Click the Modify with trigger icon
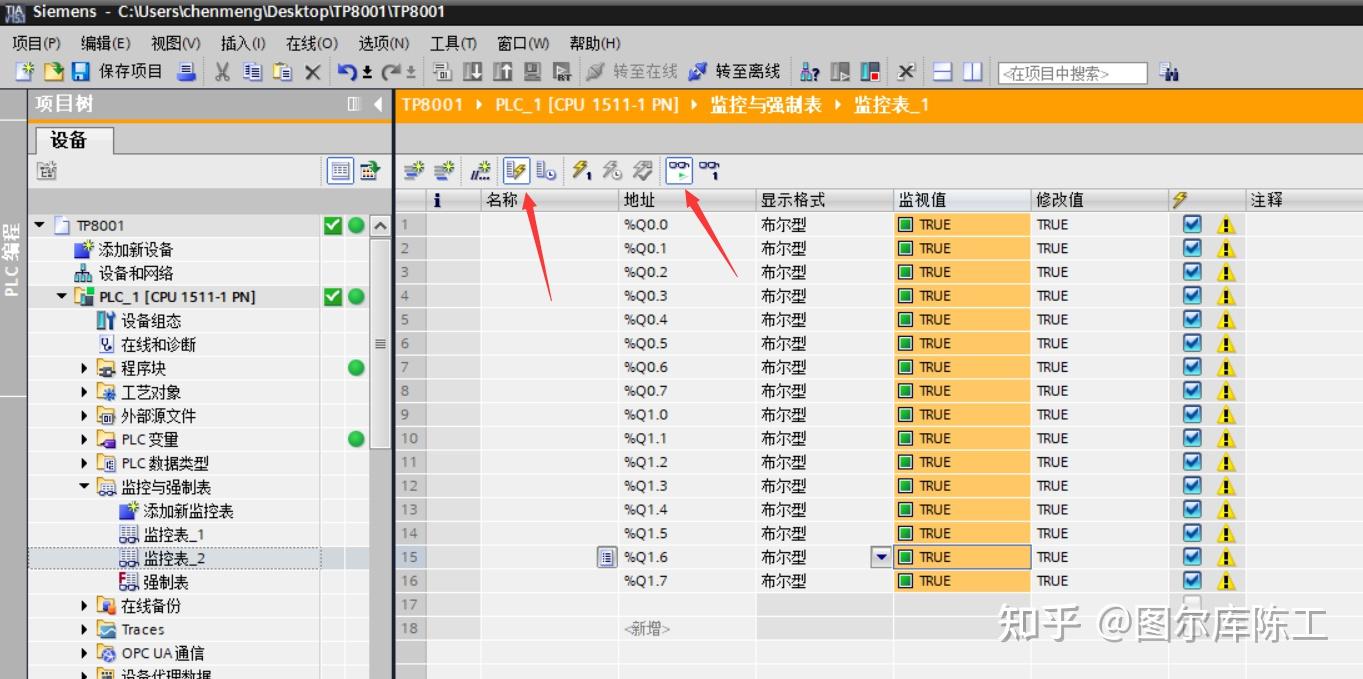This screenshot has height=679, width=1363. [x=611, y=170]
